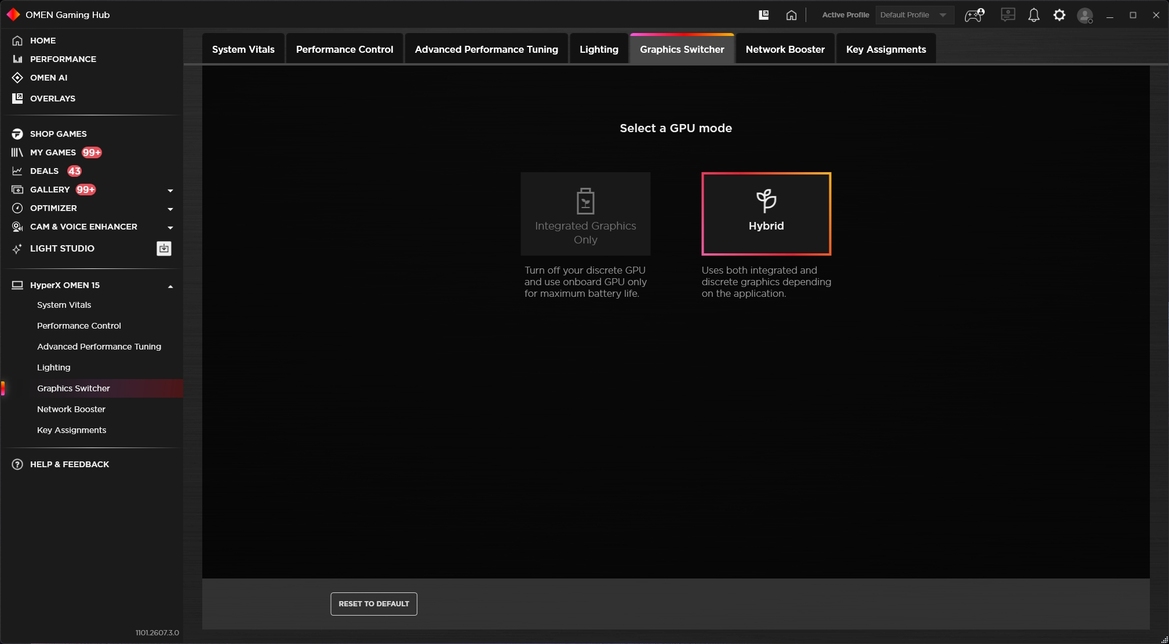Image resolution: width=1169 pixels, height=644 pixels.
Task: Collapse the HyperX OMEN 15 section
Action: tap(170, 286)
